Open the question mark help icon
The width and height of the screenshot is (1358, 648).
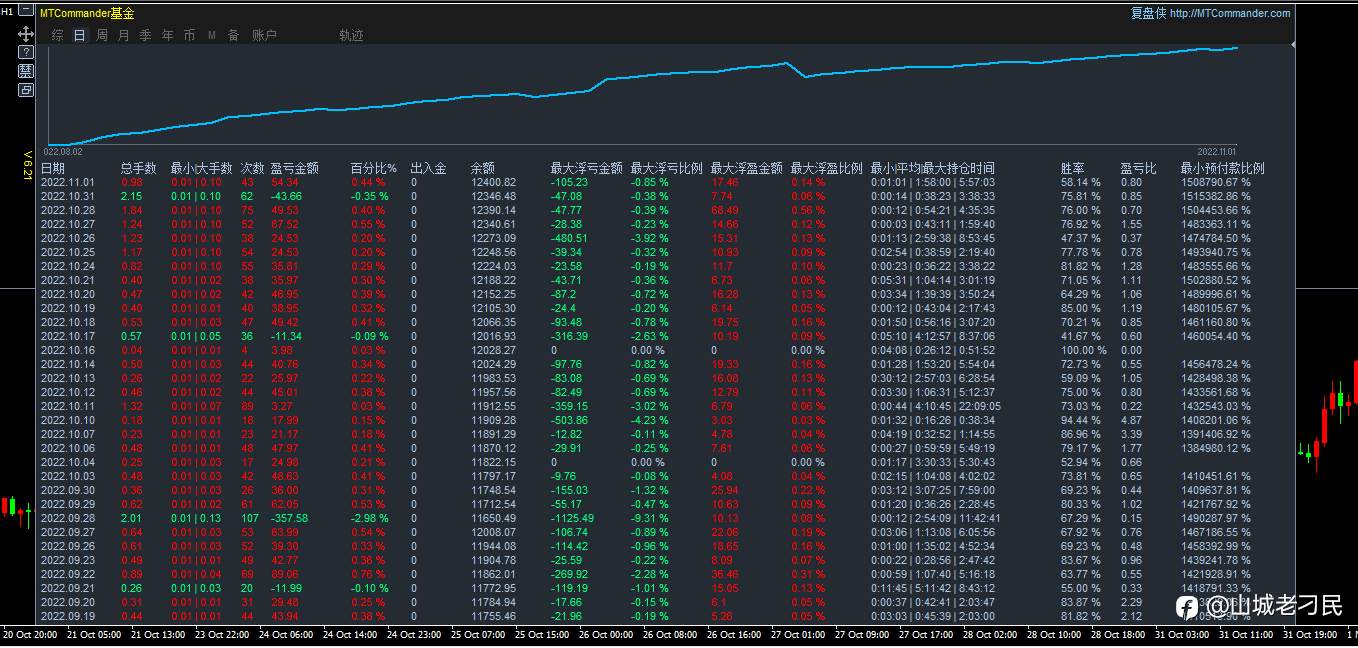click(26, 52)
